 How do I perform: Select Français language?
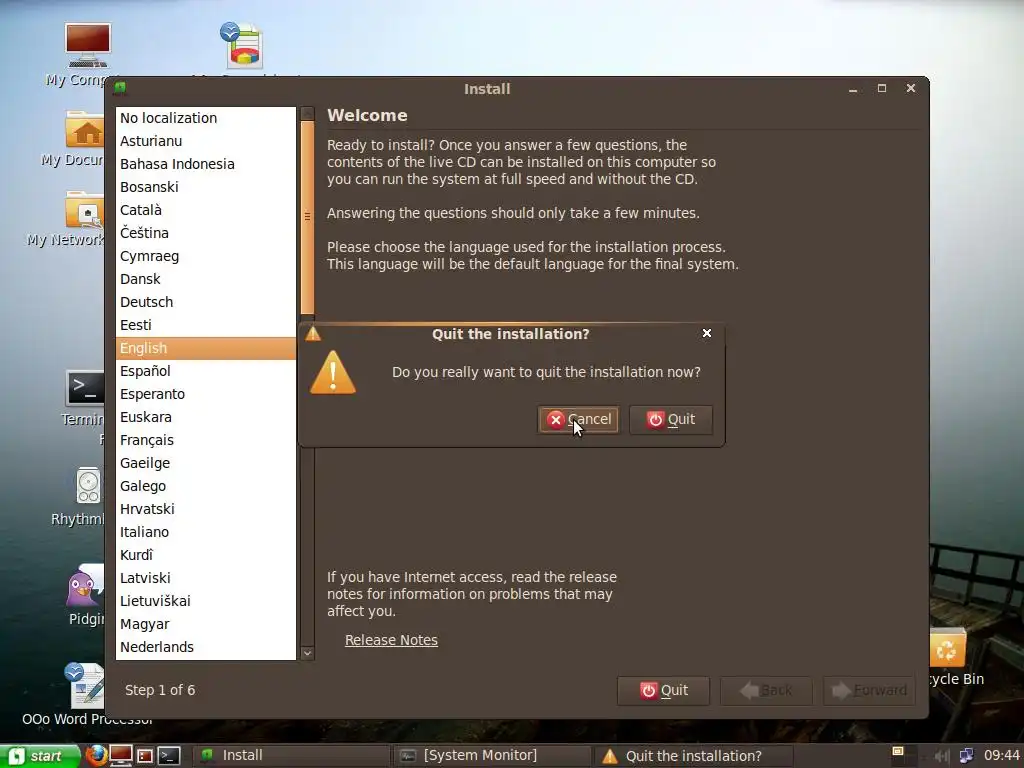click(206, 440)
